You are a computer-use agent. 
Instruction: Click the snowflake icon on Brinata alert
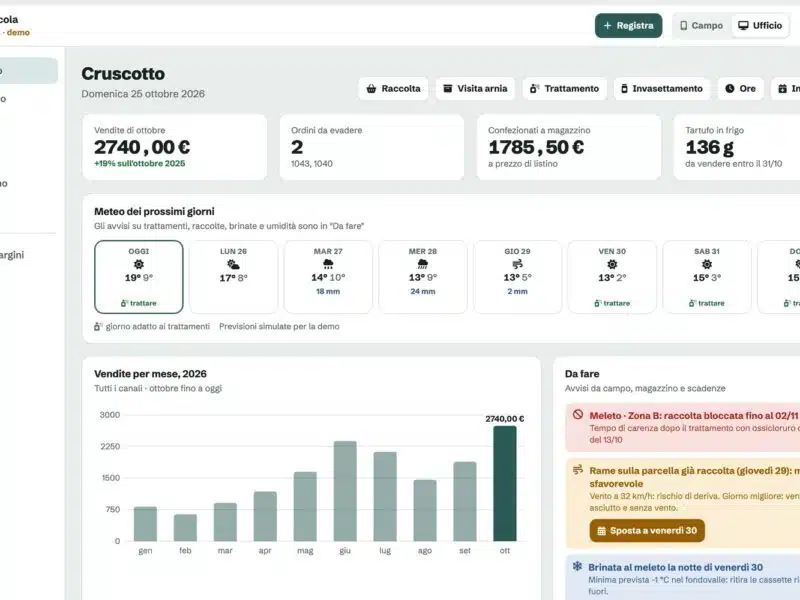pyautogui.click(x=577, y=566)
